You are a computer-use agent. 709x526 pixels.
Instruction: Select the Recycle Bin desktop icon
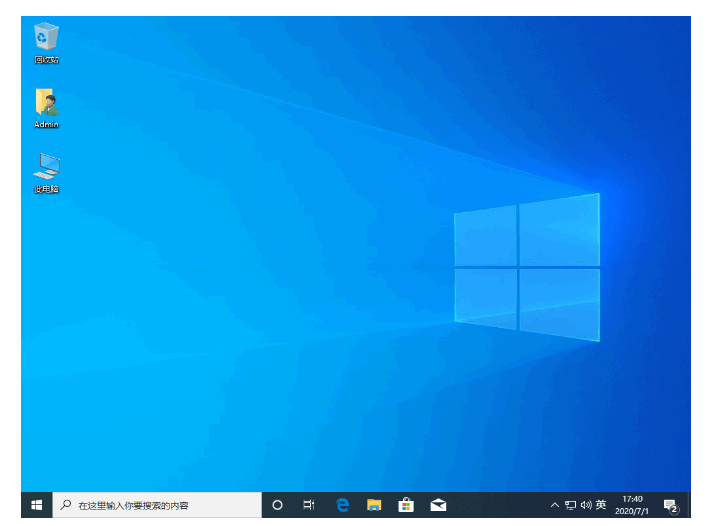(46, 43)
